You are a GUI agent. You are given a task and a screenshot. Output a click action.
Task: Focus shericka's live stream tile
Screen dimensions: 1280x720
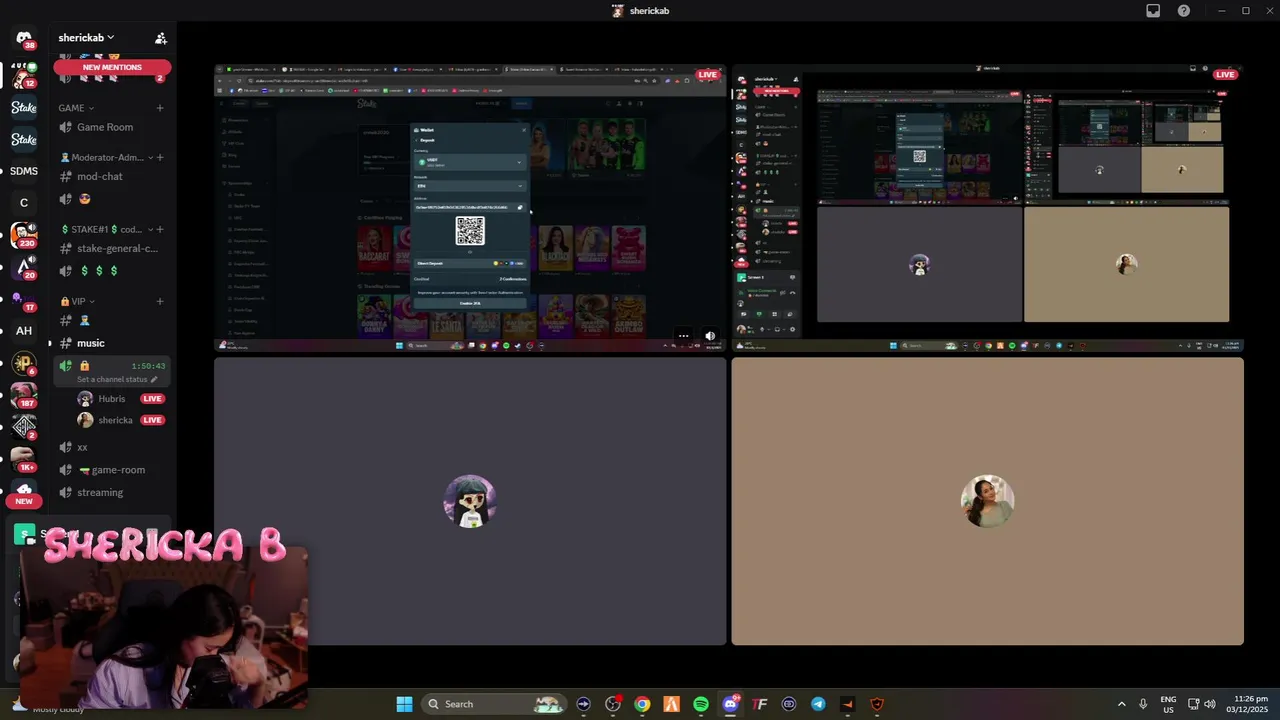coord(988,208)
